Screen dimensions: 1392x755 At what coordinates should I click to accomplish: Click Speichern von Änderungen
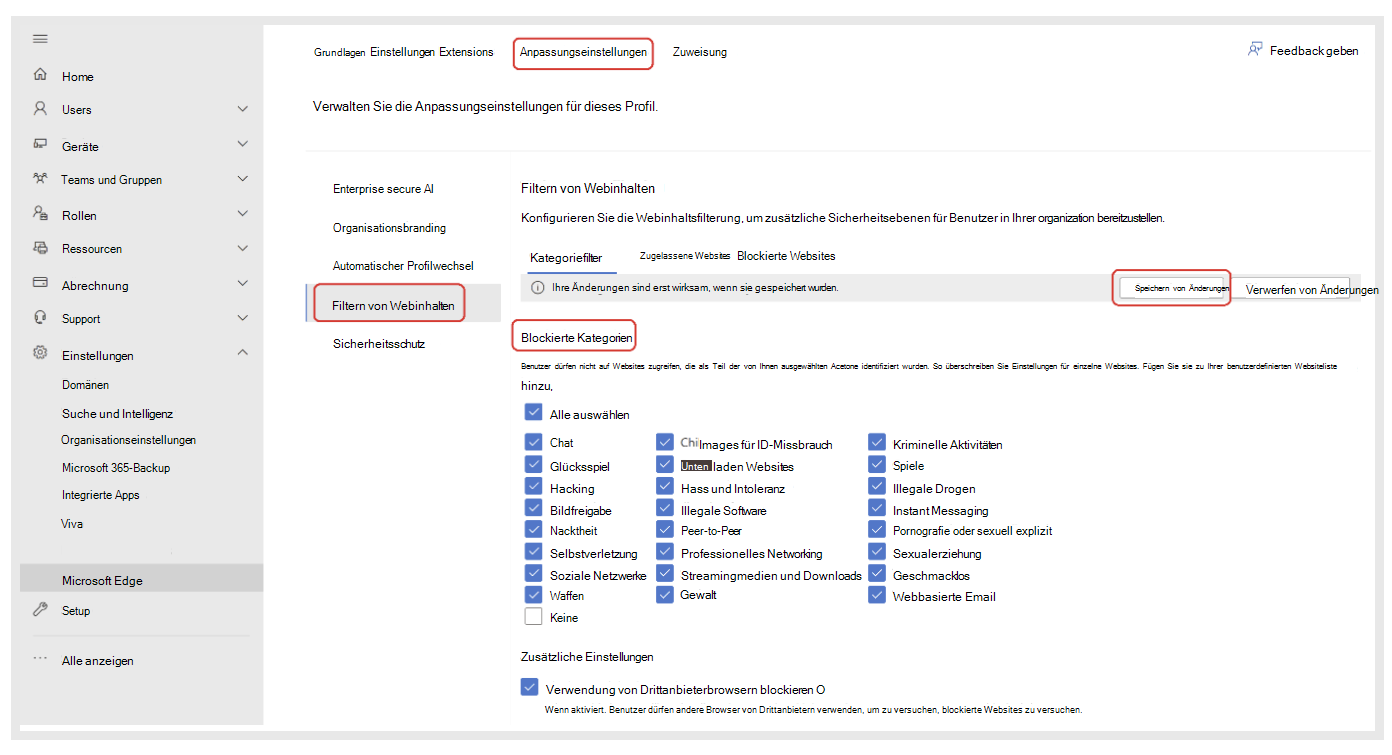tap(1171, 287)
